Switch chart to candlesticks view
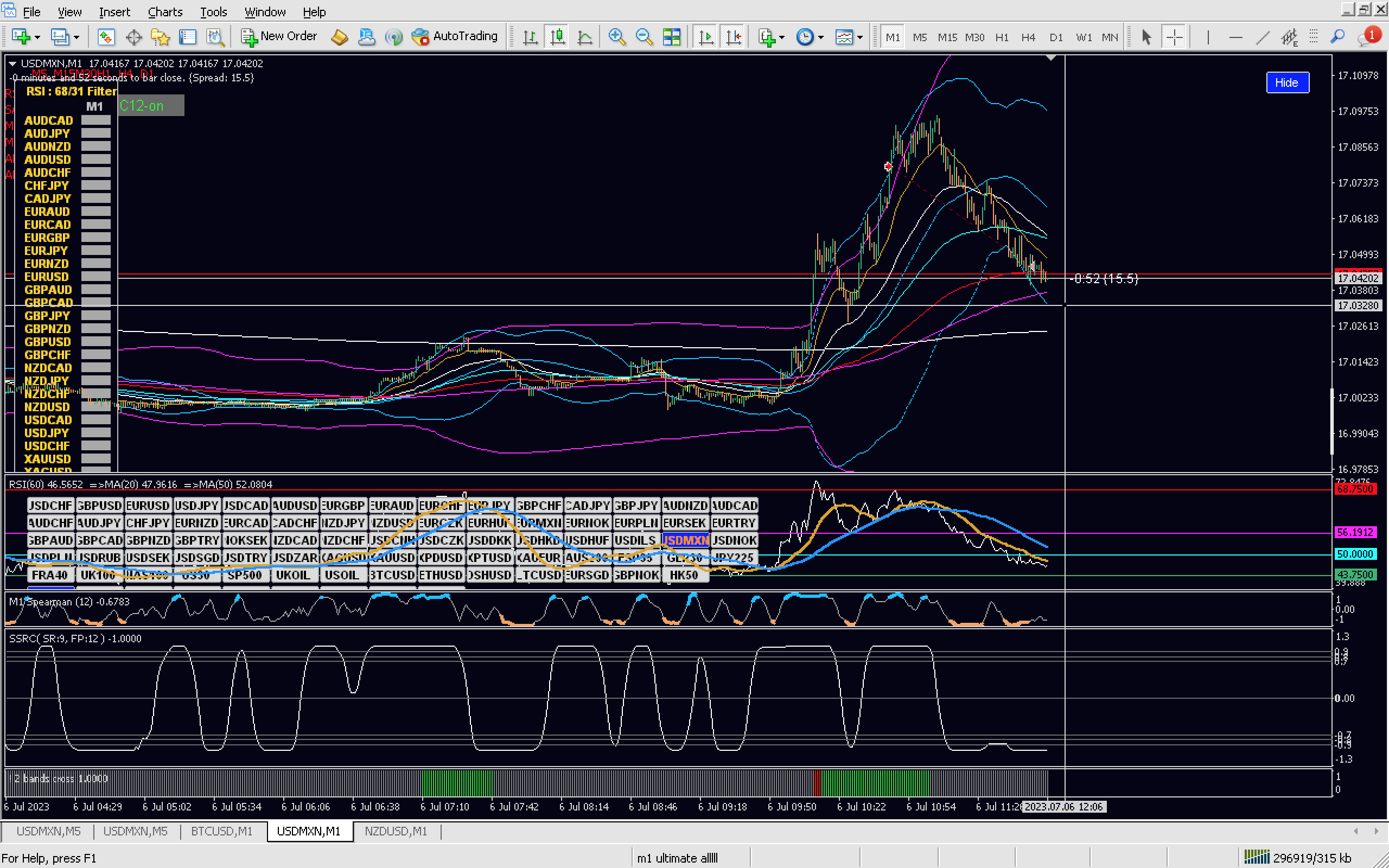 [x=557, y=37]
